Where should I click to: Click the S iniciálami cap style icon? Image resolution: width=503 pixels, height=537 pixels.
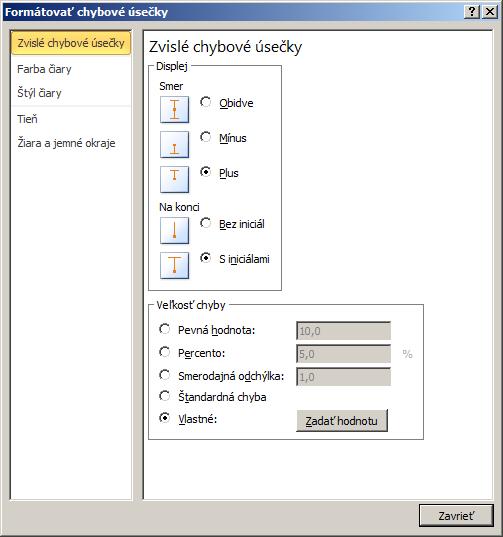[x=174, y=265]
